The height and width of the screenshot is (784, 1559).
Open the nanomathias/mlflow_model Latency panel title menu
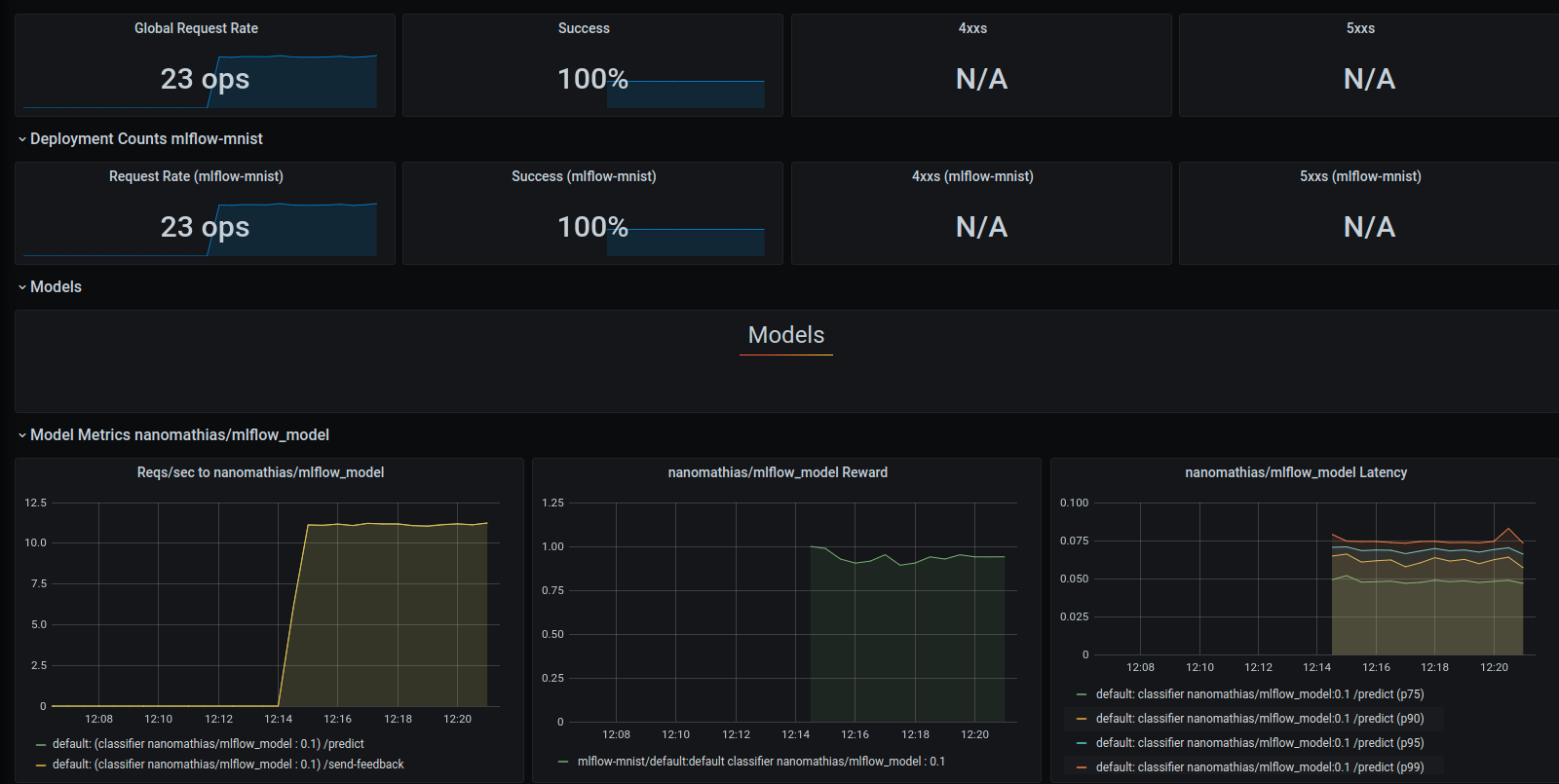coord(1295,472)
